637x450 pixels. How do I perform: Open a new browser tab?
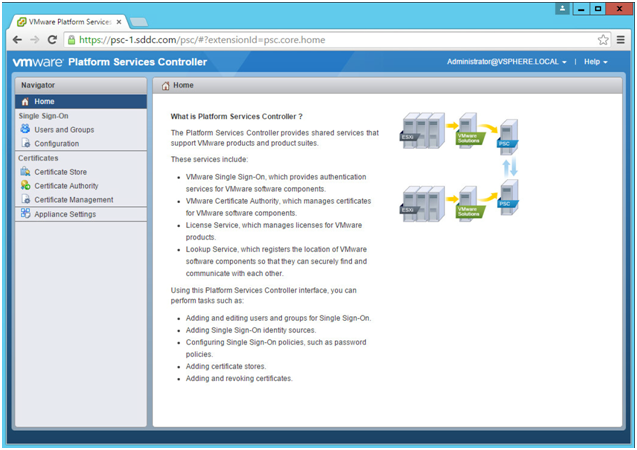(x=139, y=22)
